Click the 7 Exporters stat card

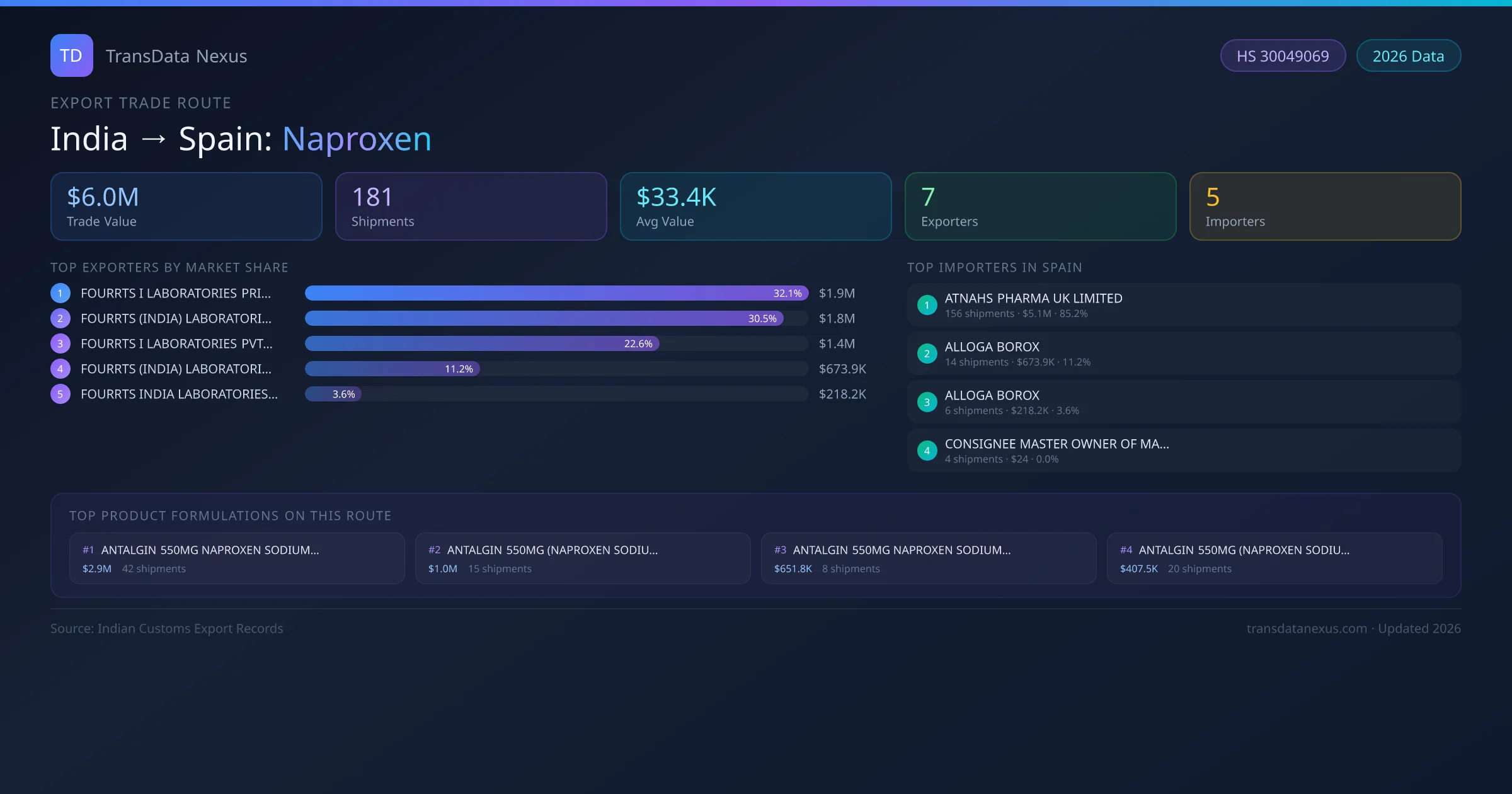(x=1040, y=206)
